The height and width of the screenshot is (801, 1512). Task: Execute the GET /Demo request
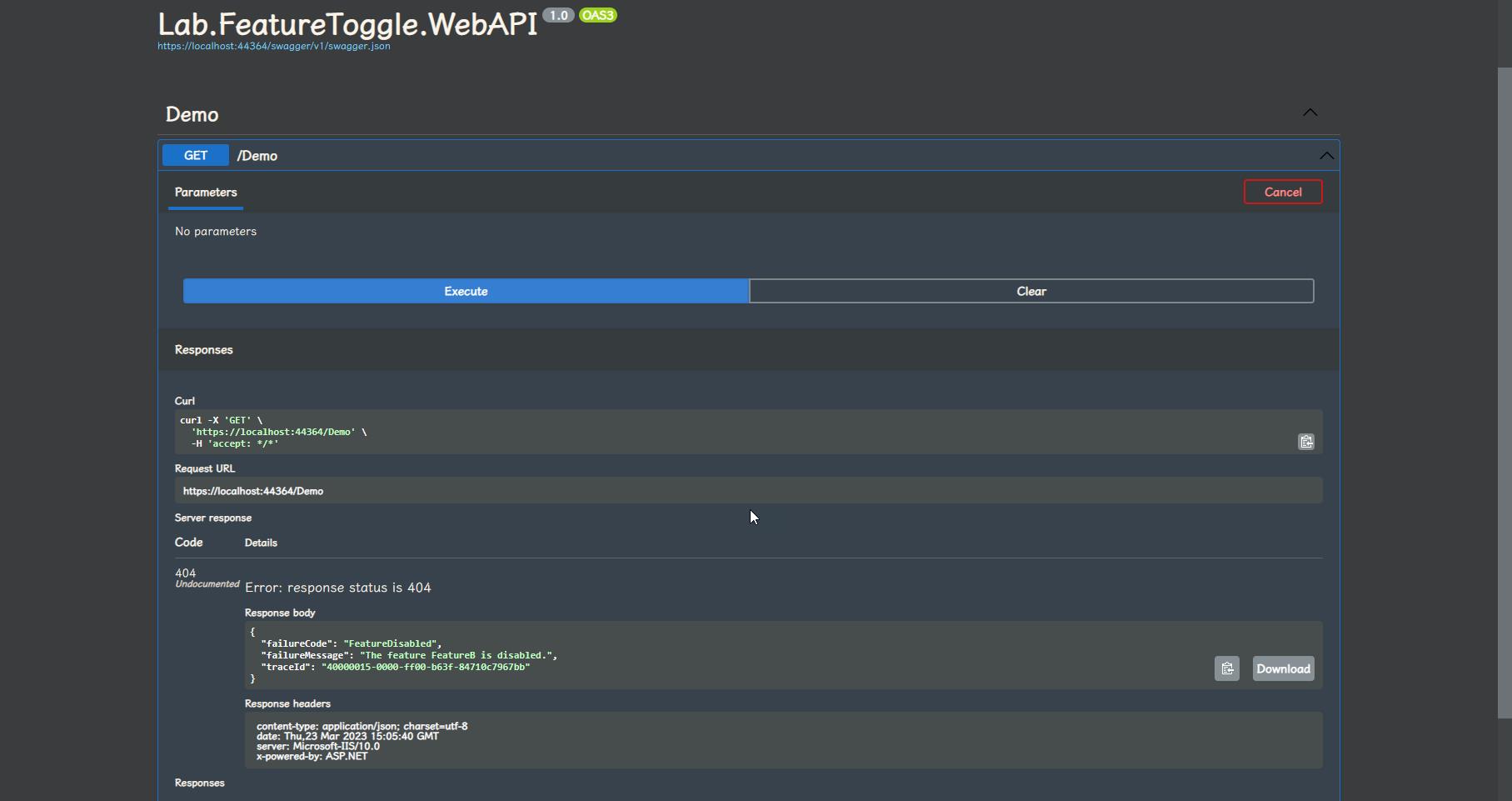point(465,291)
